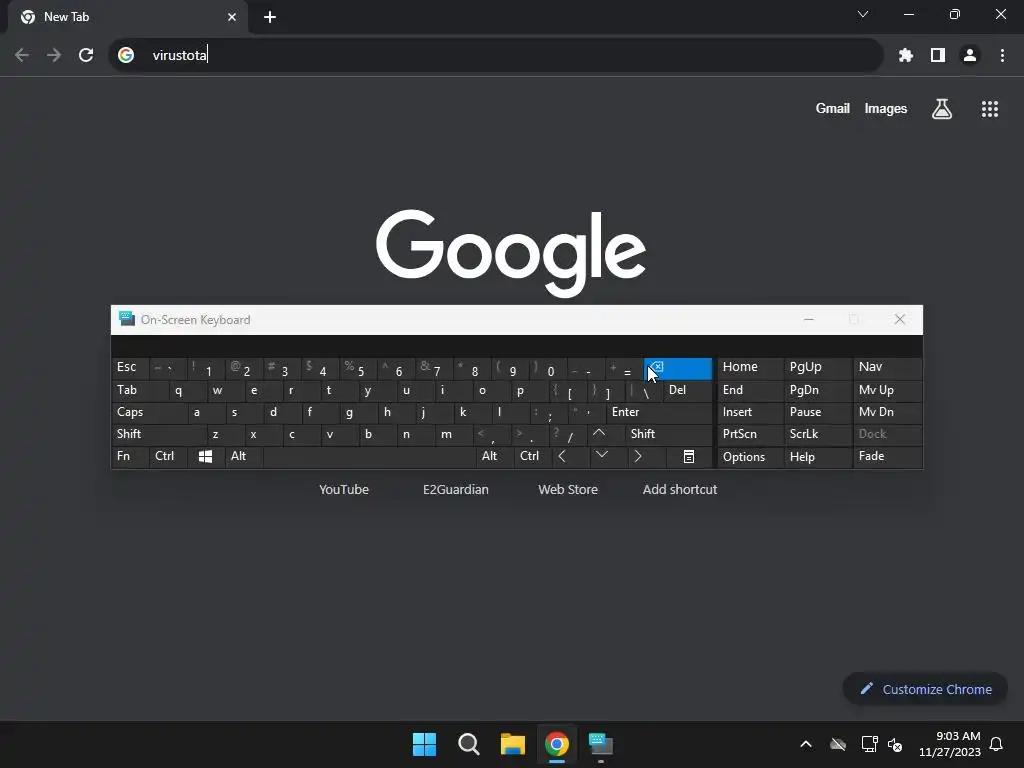Close the New Tab tab

click(232, 17)
